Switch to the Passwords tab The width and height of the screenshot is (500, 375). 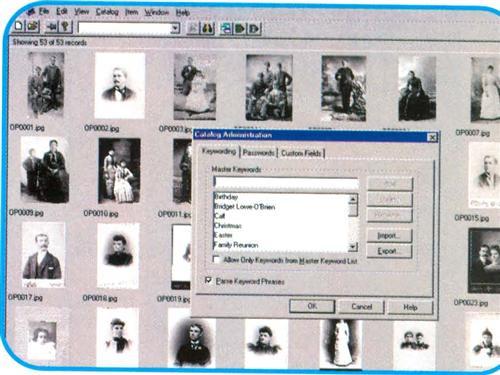tap(258, 153)
